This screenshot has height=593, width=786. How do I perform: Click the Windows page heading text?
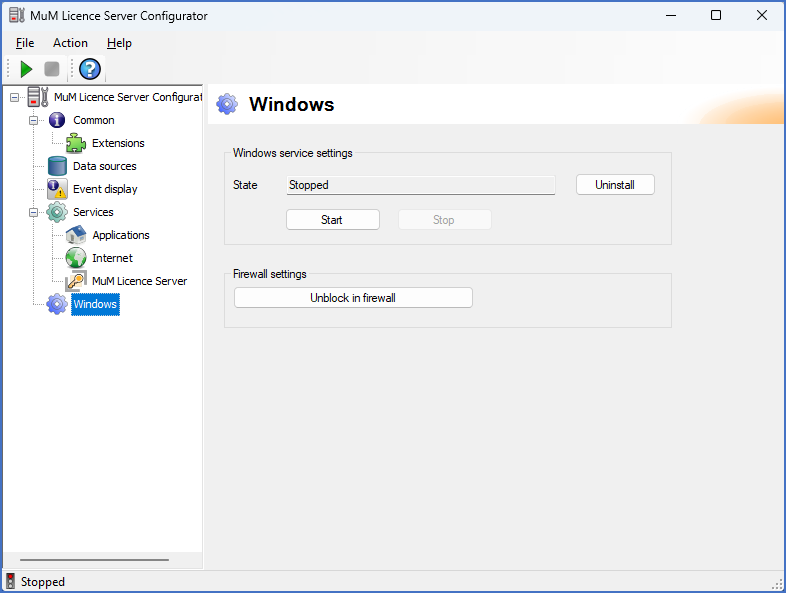(x=292, y=104)
